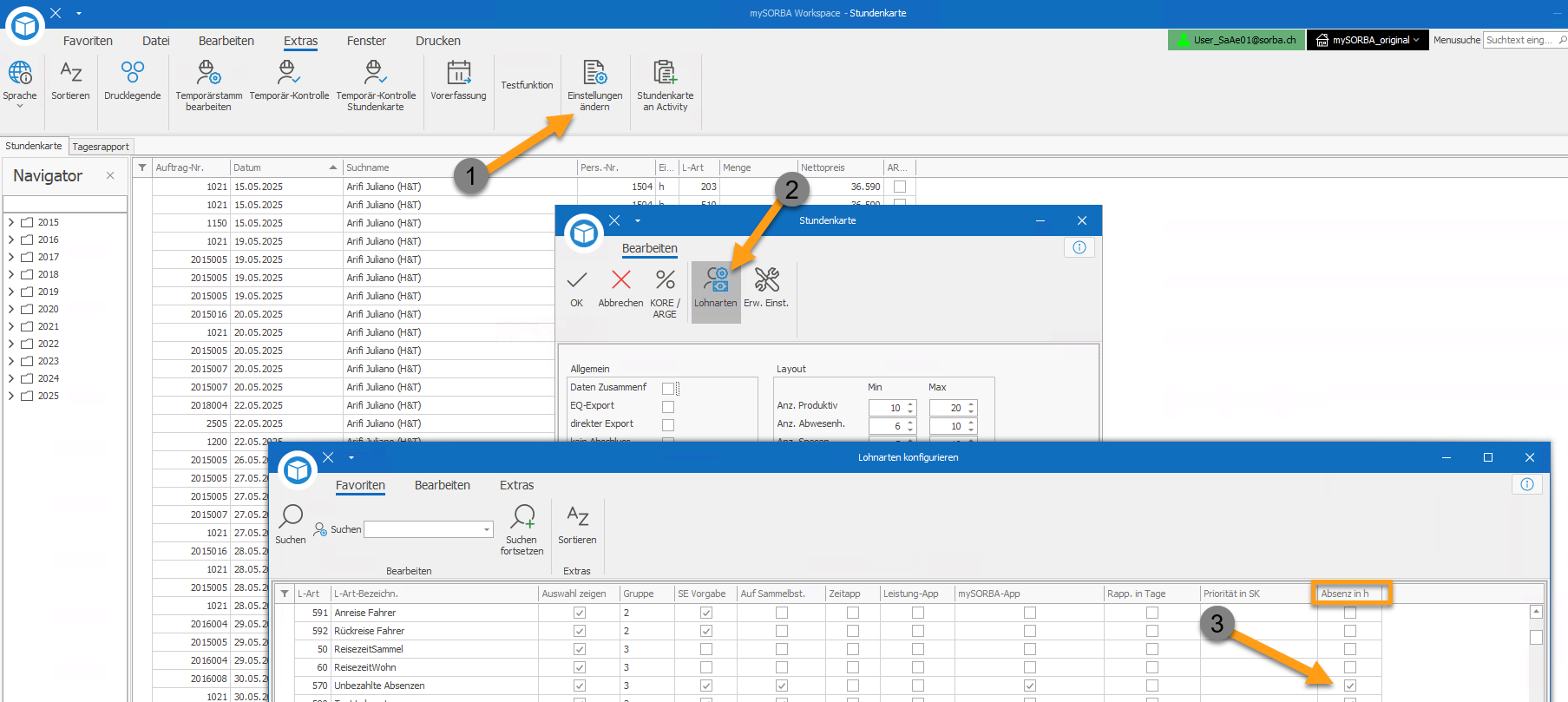Expand the 2025 folder in Navigator
1568x702 pixels.
[11, 396]
